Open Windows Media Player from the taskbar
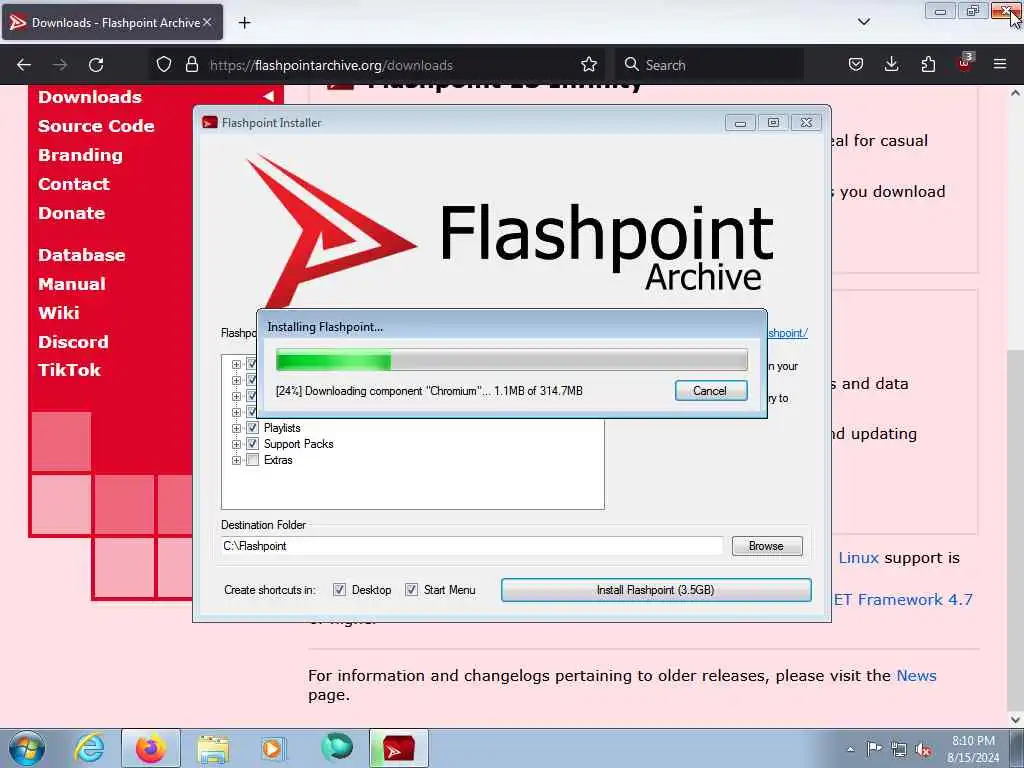1024x768 pixels. 272,748
